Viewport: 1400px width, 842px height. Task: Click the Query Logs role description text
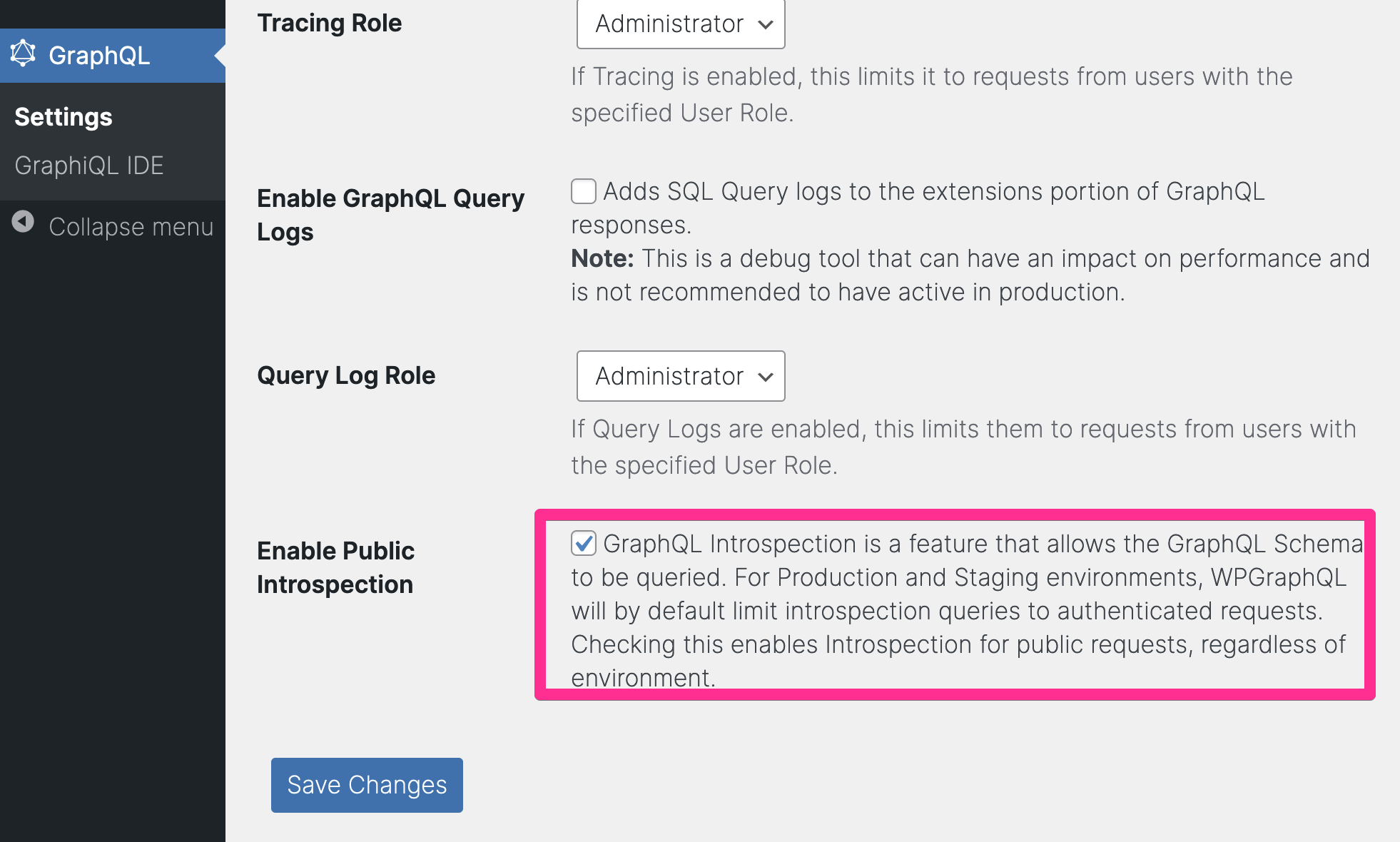tap(963, 447)
